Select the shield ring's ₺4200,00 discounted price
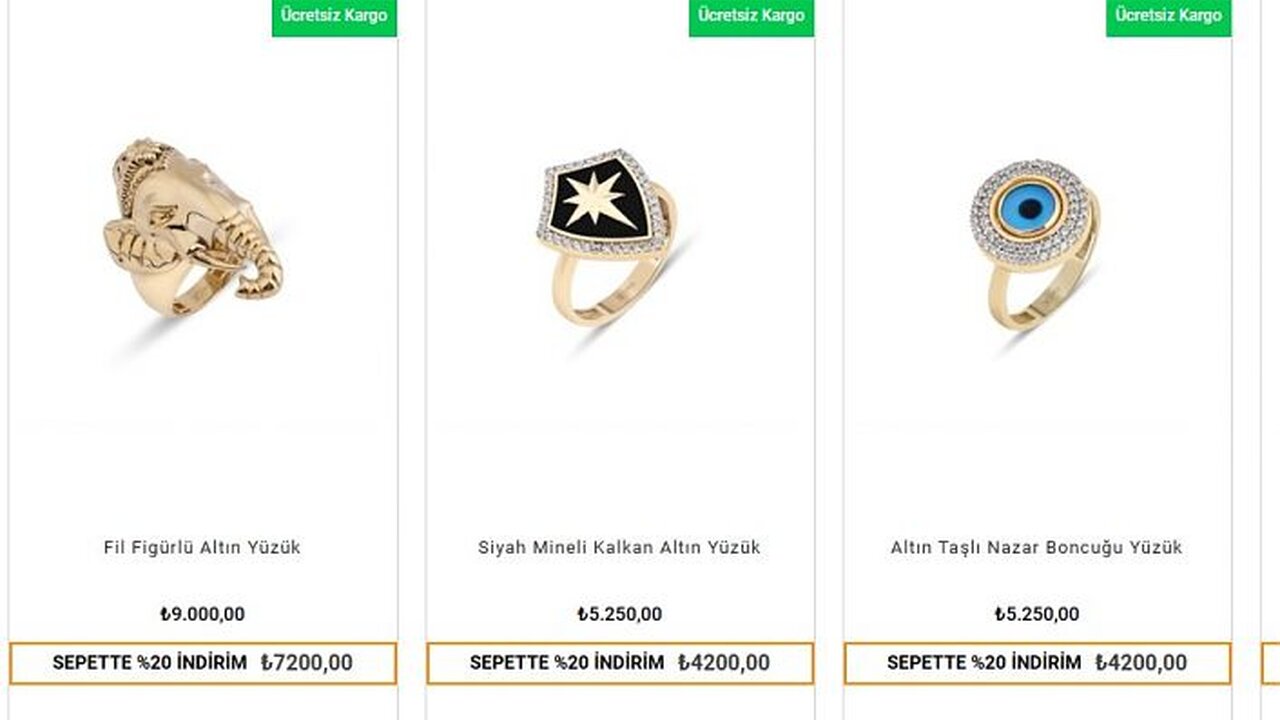 pos(723,662)
